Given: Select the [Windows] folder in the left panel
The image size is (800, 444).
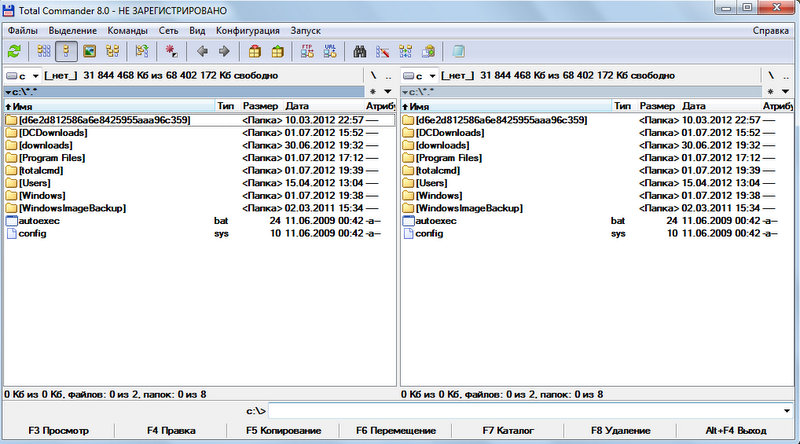Looking at the screenshot, I should [x=199, y=195].
